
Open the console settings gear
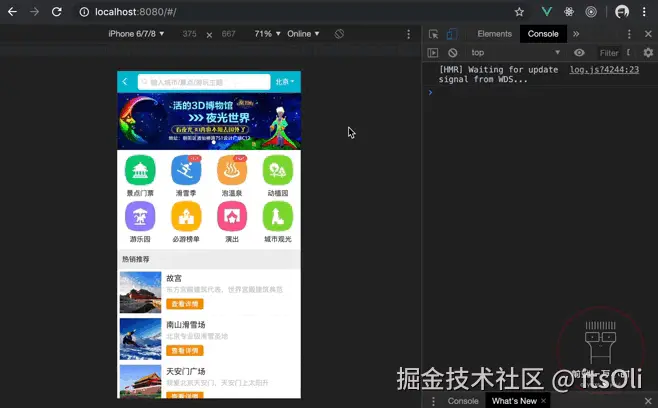point(648,52)
